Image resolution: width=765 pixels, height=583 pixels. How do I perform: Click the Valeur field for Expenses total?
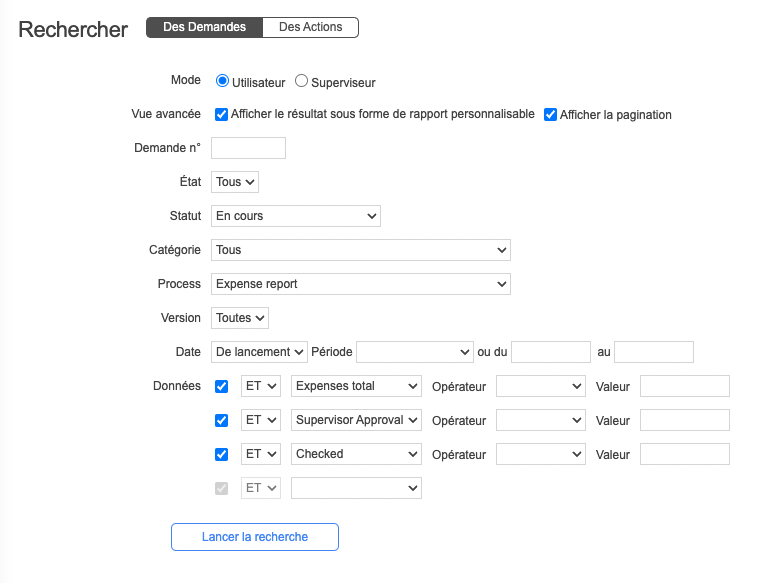685,386
